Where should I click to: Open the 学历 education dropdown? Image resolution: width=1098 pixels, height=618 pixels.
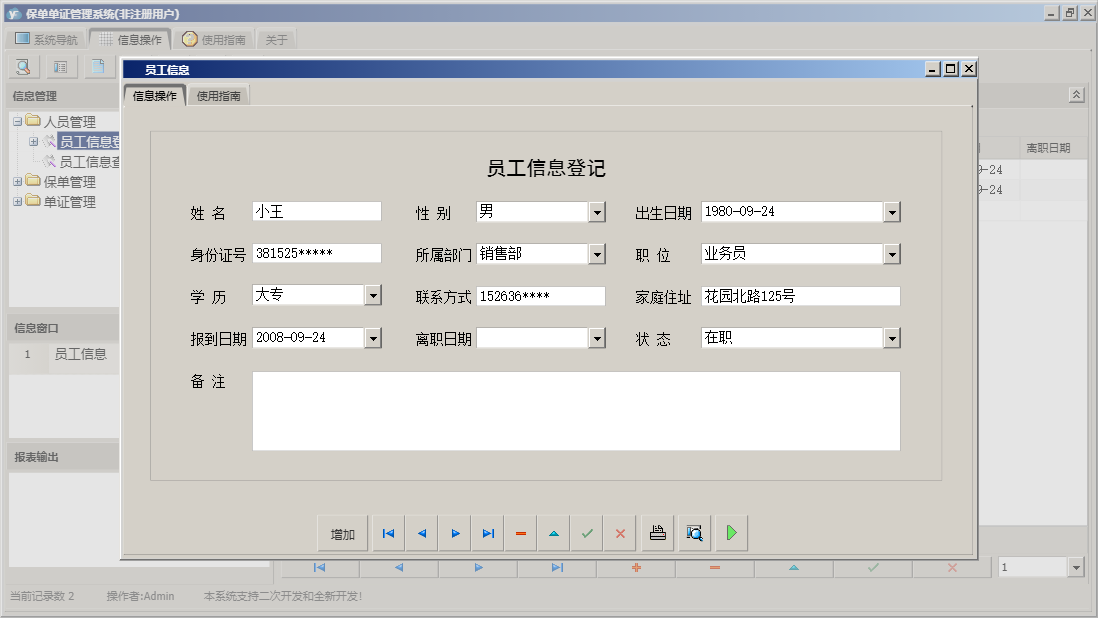click(374, 295)
